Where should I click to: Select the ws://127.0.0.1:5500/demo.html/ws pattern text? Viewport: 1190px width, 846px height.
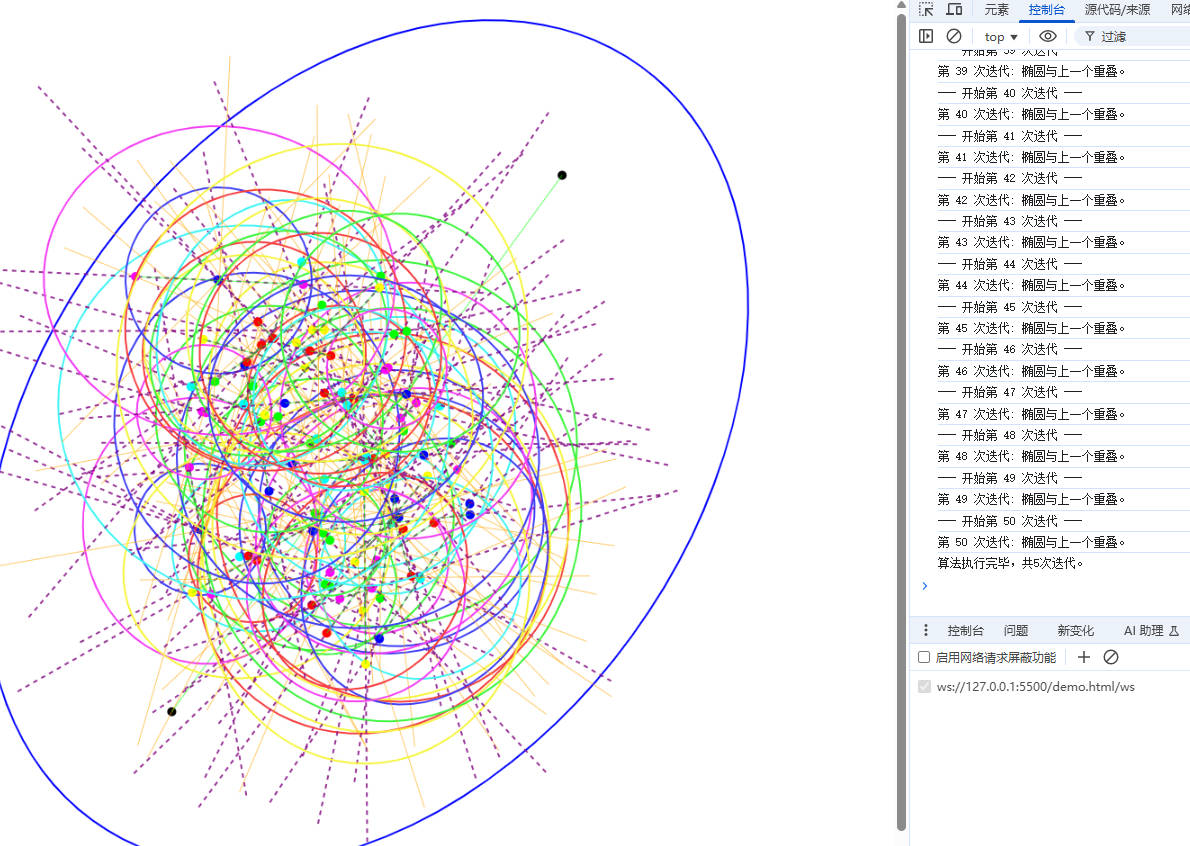[x=1036, y=687]
